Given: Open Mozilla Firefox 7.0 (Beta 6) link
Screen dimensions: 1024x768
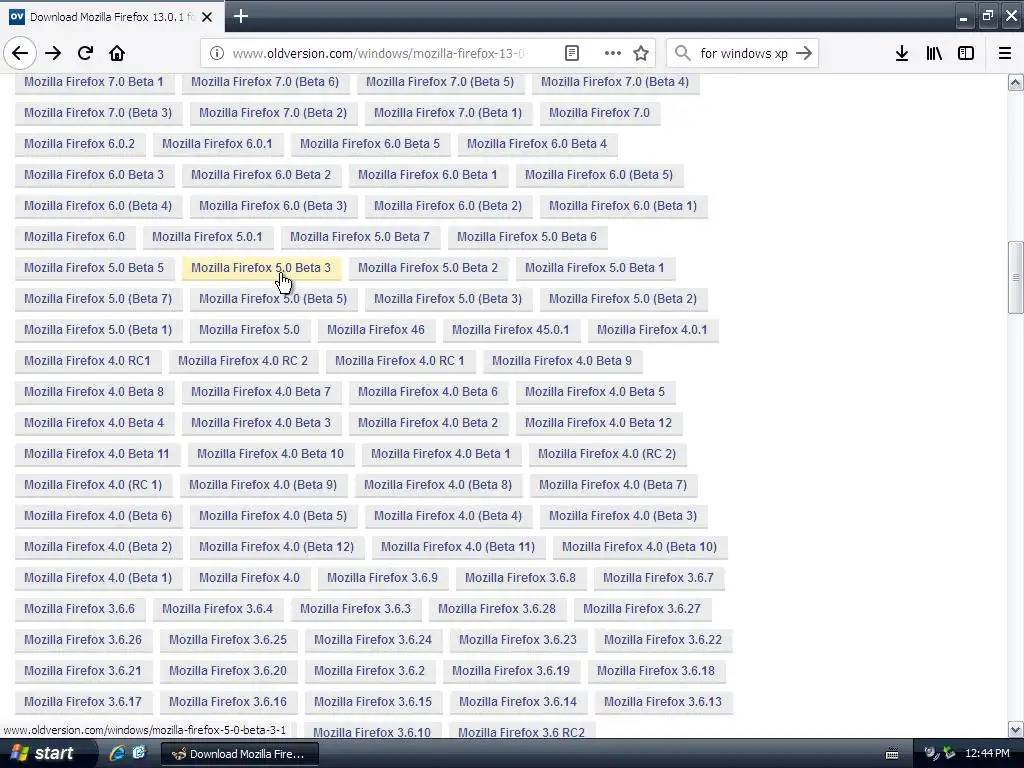Looking at the screenshot, I should (264, 82).
